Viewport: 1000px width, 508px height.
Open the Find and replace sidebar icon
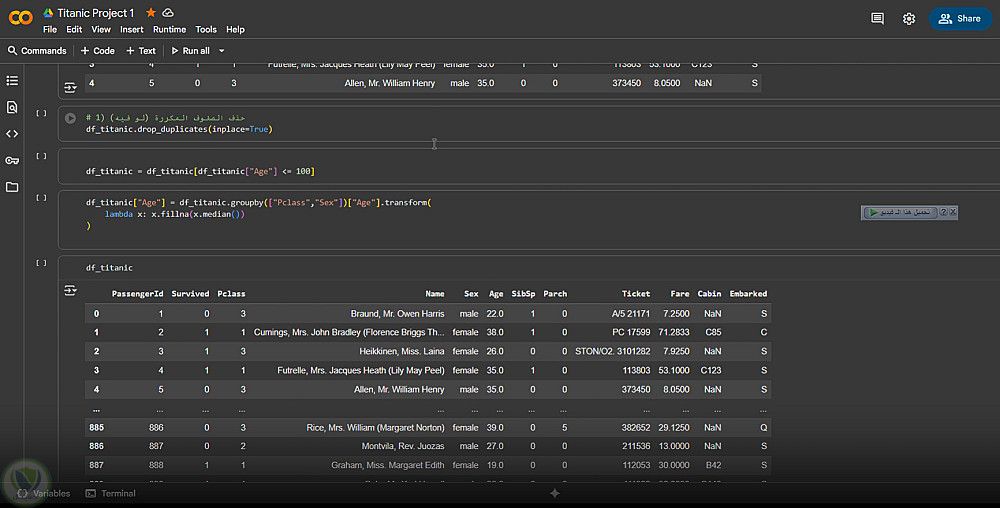(12, 107)
